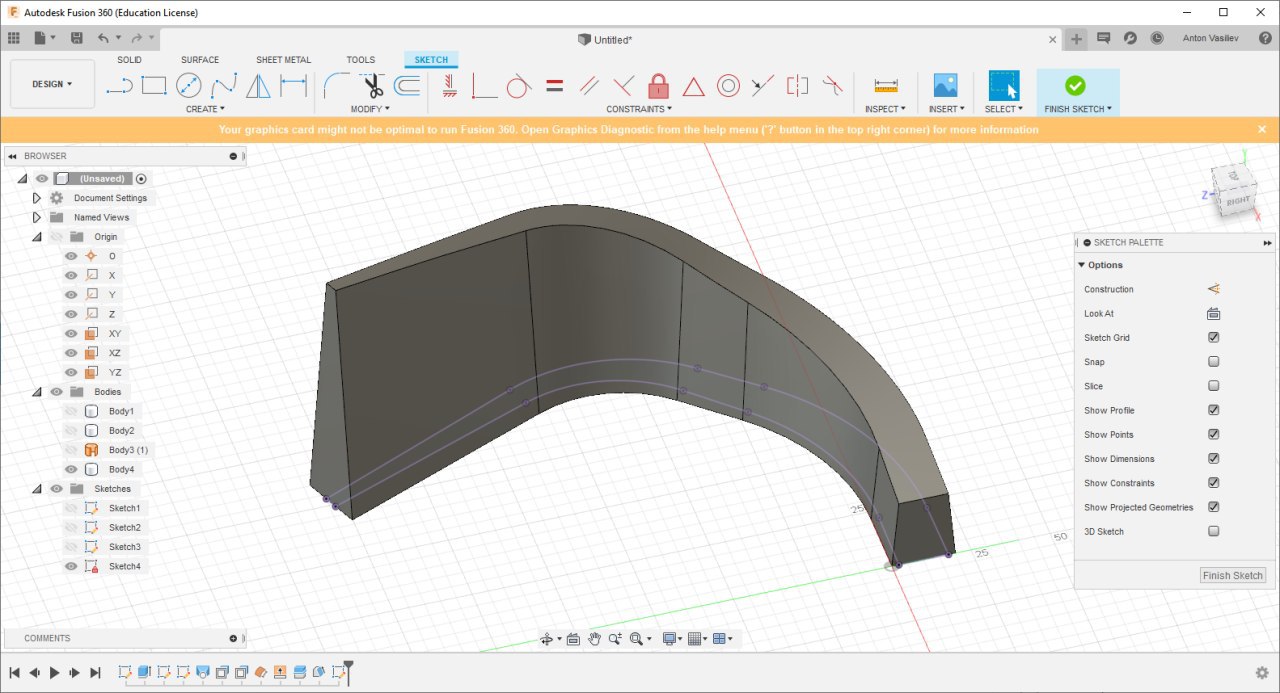Switch to the SURFACE tab
Image resolution: width=1280 pixels, height=693 pixels.
coord(200,60)
